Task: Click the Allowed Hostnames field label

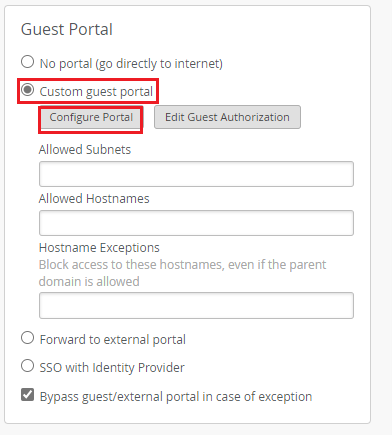Action: [94, 199]
